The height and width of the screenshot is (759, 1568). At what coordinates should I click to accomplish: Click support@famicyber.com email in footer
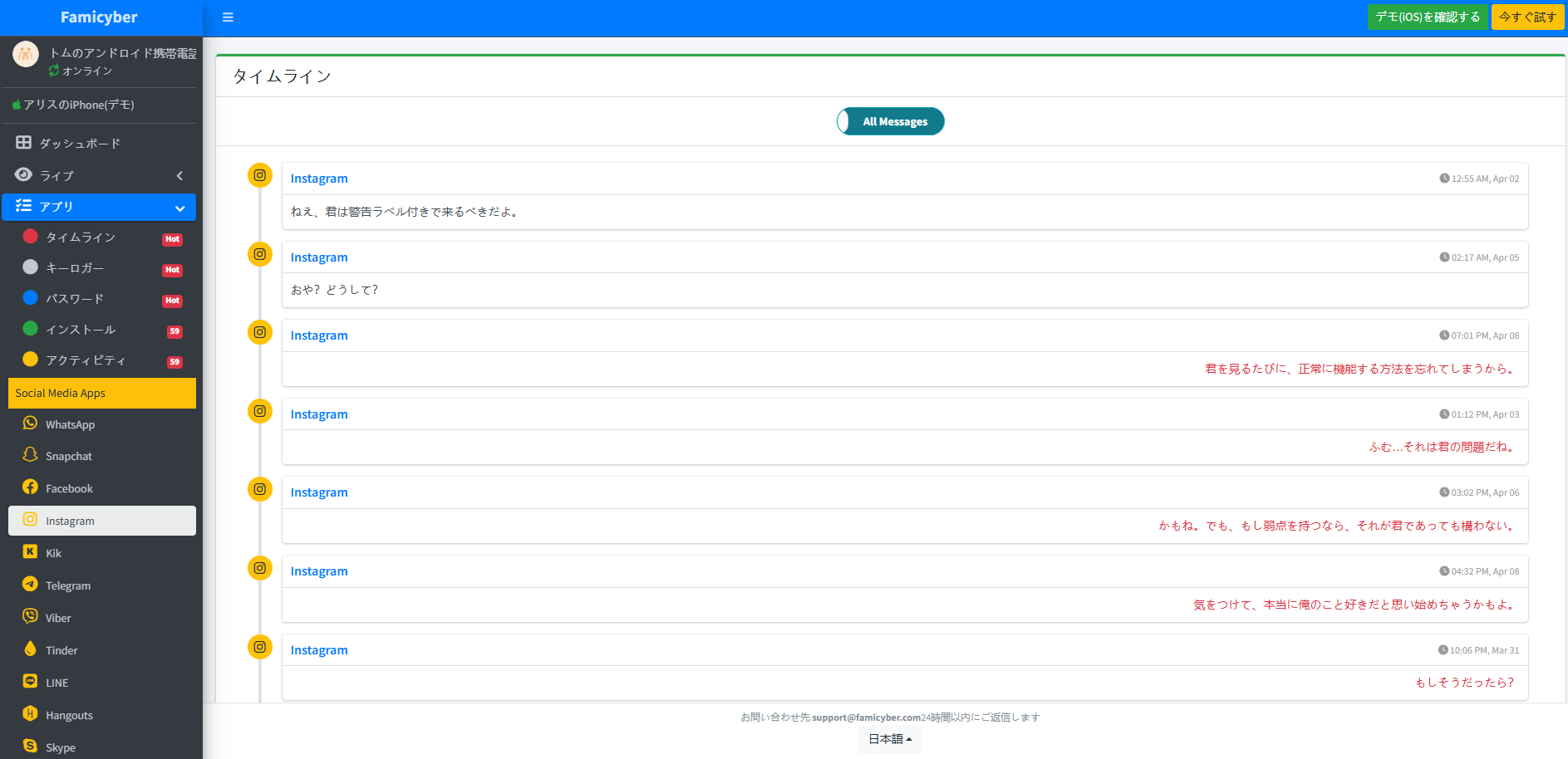(866, 717)
